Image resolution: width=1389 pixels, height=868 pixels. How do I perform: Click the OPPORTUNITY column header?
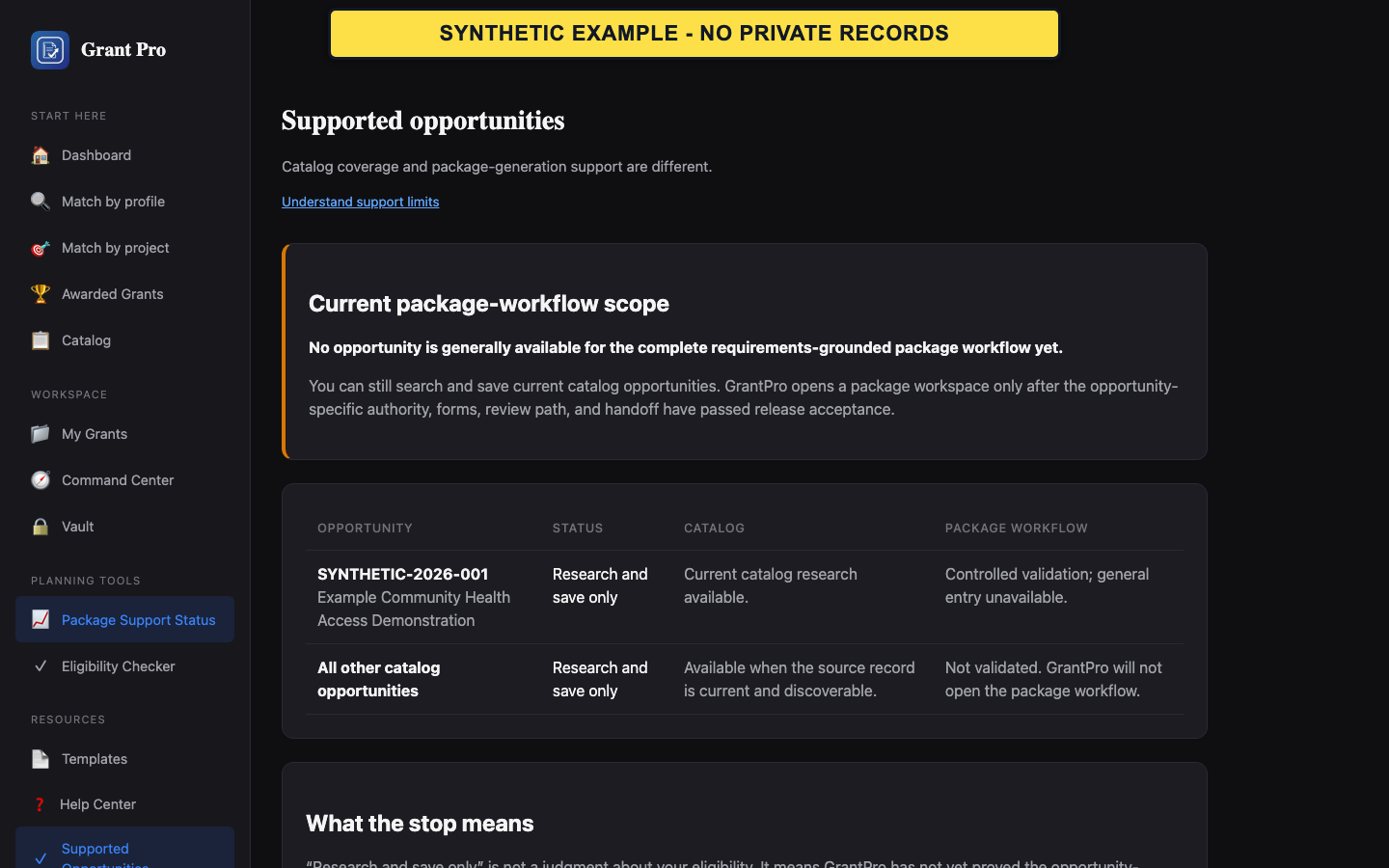click(x=365, y=529)
